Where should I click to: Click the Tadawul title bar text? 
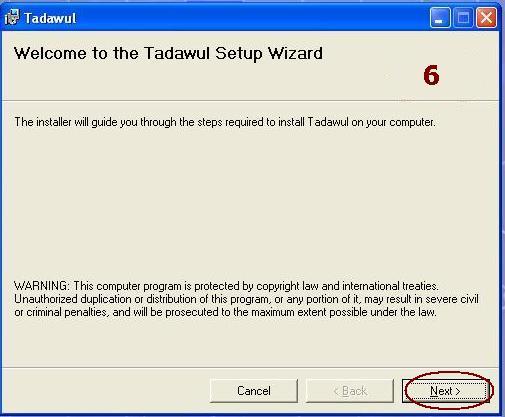pos(50,18)
